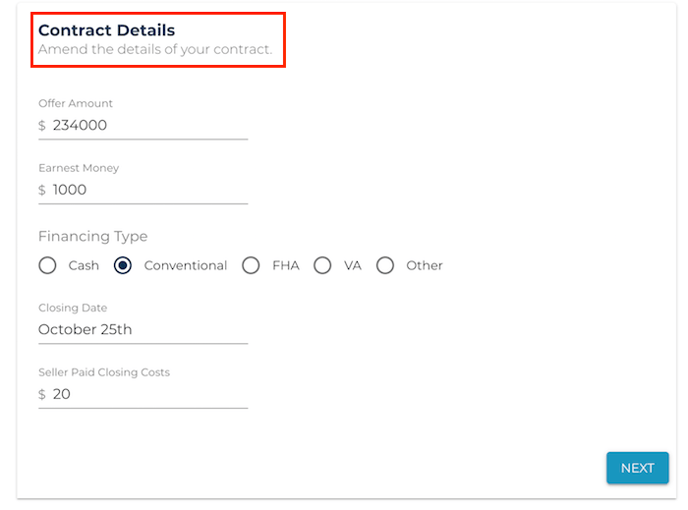Select the Conventional financing radio button
This screenshot has width=688, height=510.
click(x=122, y=265)
